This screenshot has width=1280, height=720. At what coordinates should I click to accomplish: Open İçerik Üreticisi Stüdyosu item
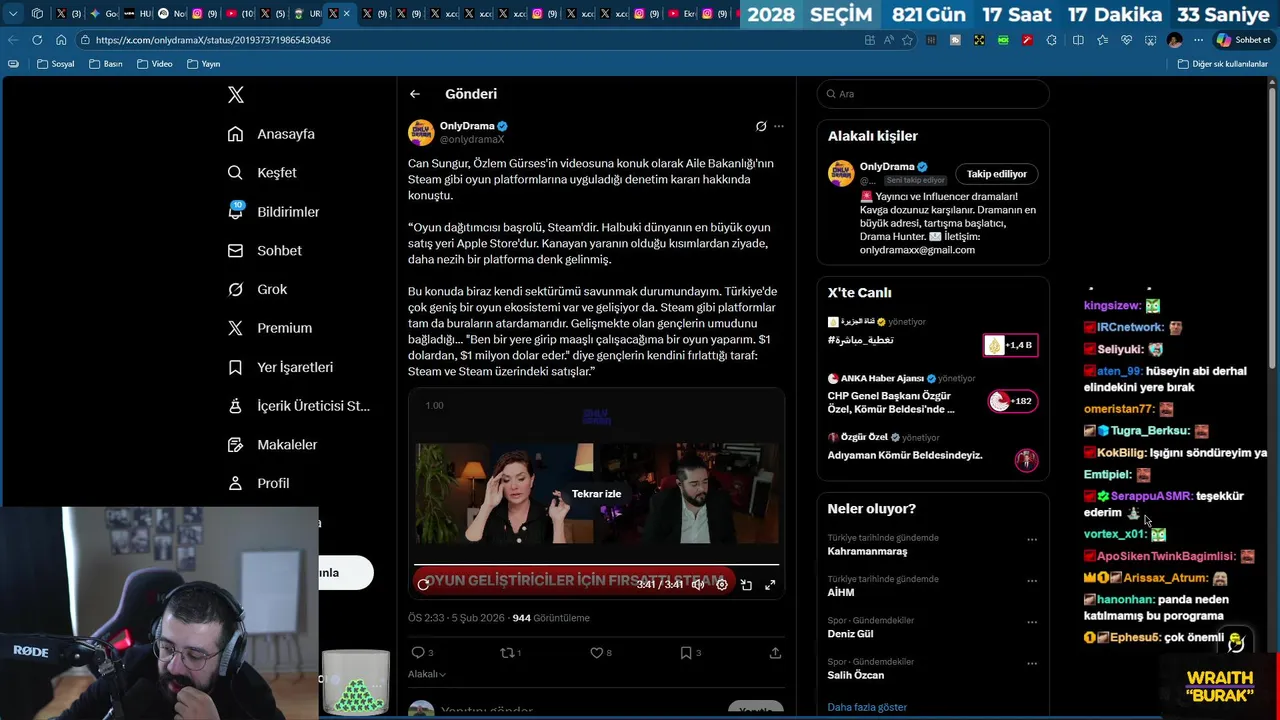[299, 406]
